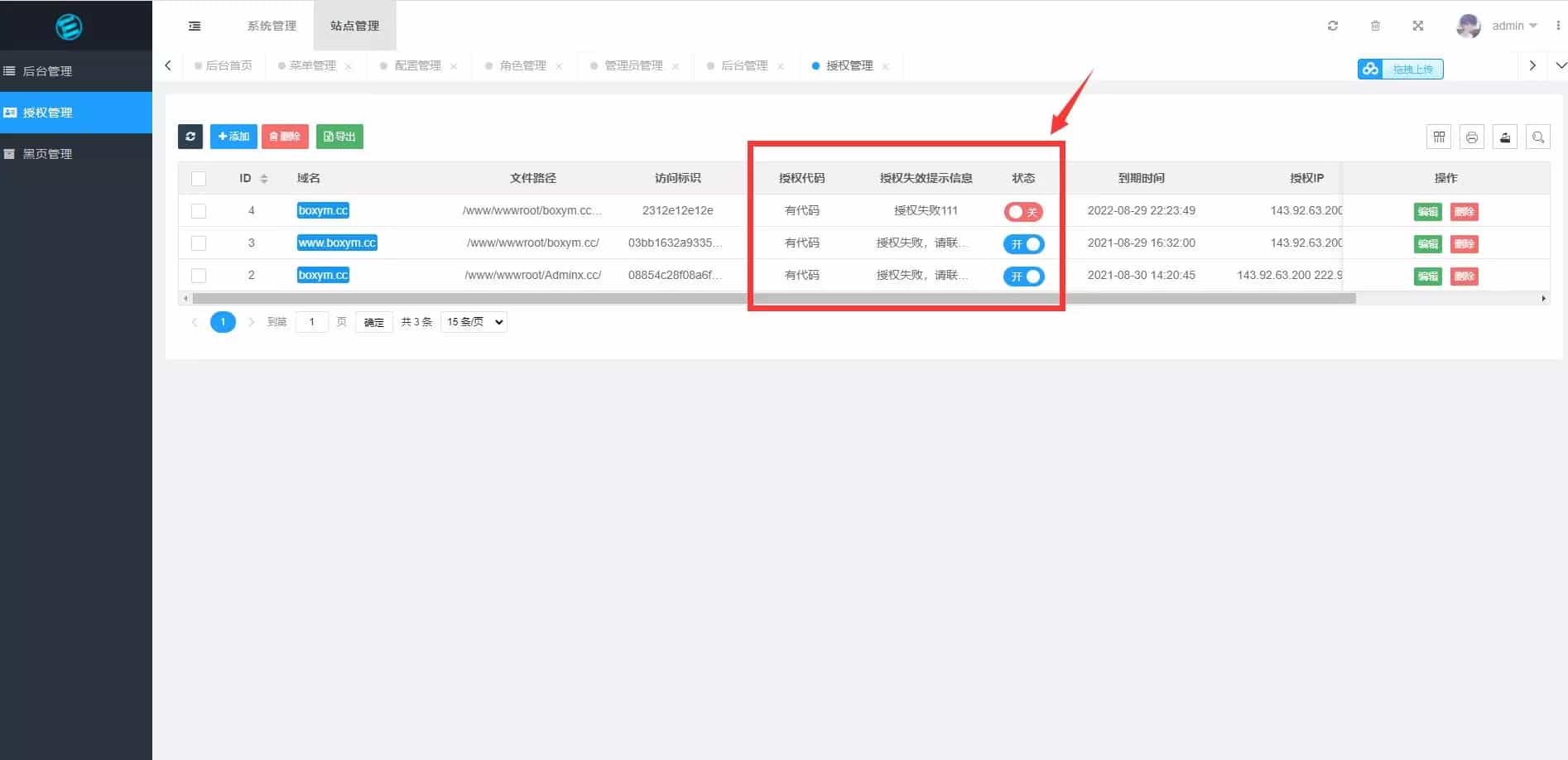Sort the table by ID column arrows
The image size is (1568, 760).
(x=264, y=178)
